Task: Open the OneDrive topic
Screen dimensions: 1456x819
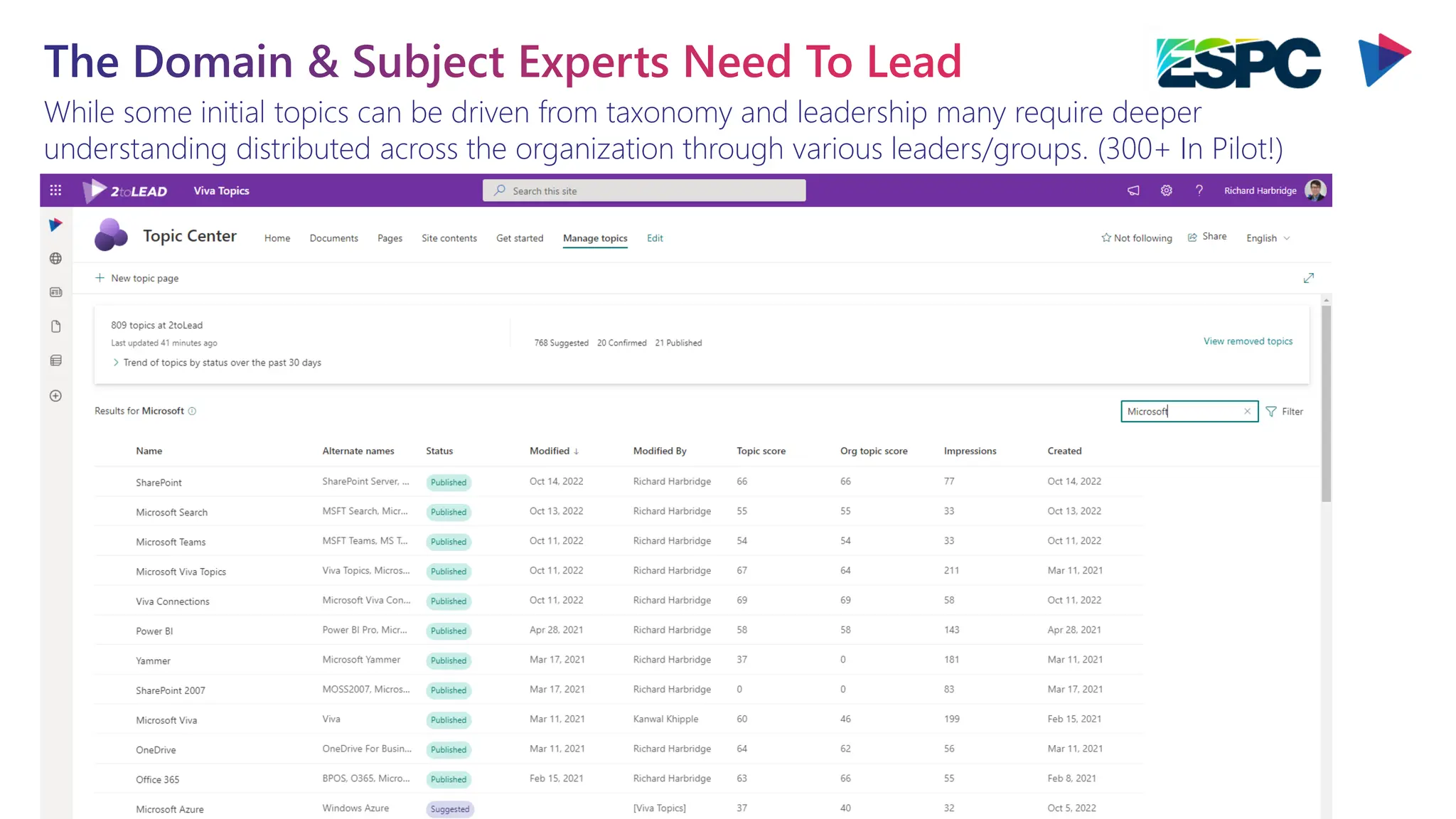Action: click(x=156, y=750)
